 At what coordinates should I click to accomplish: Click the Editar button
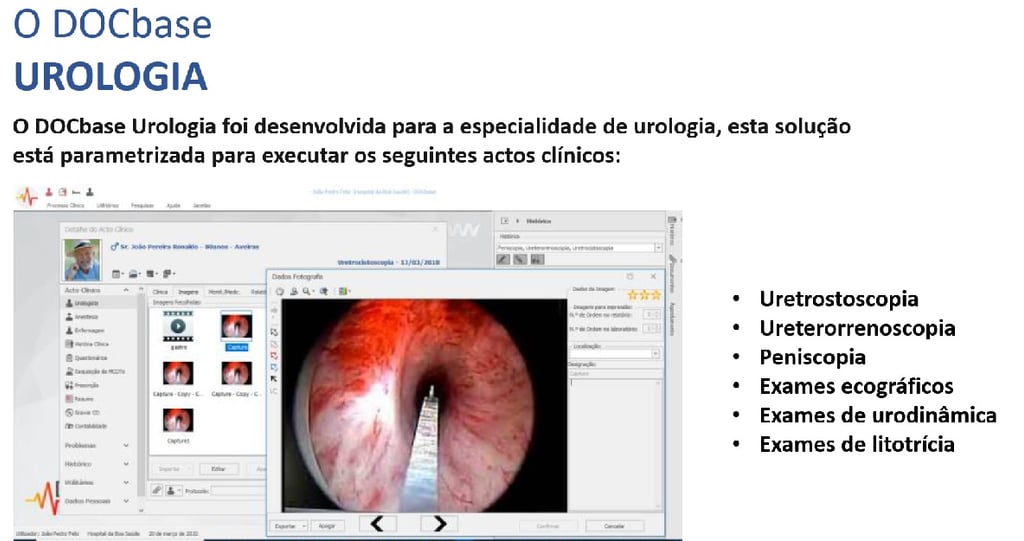pos(219,469)
